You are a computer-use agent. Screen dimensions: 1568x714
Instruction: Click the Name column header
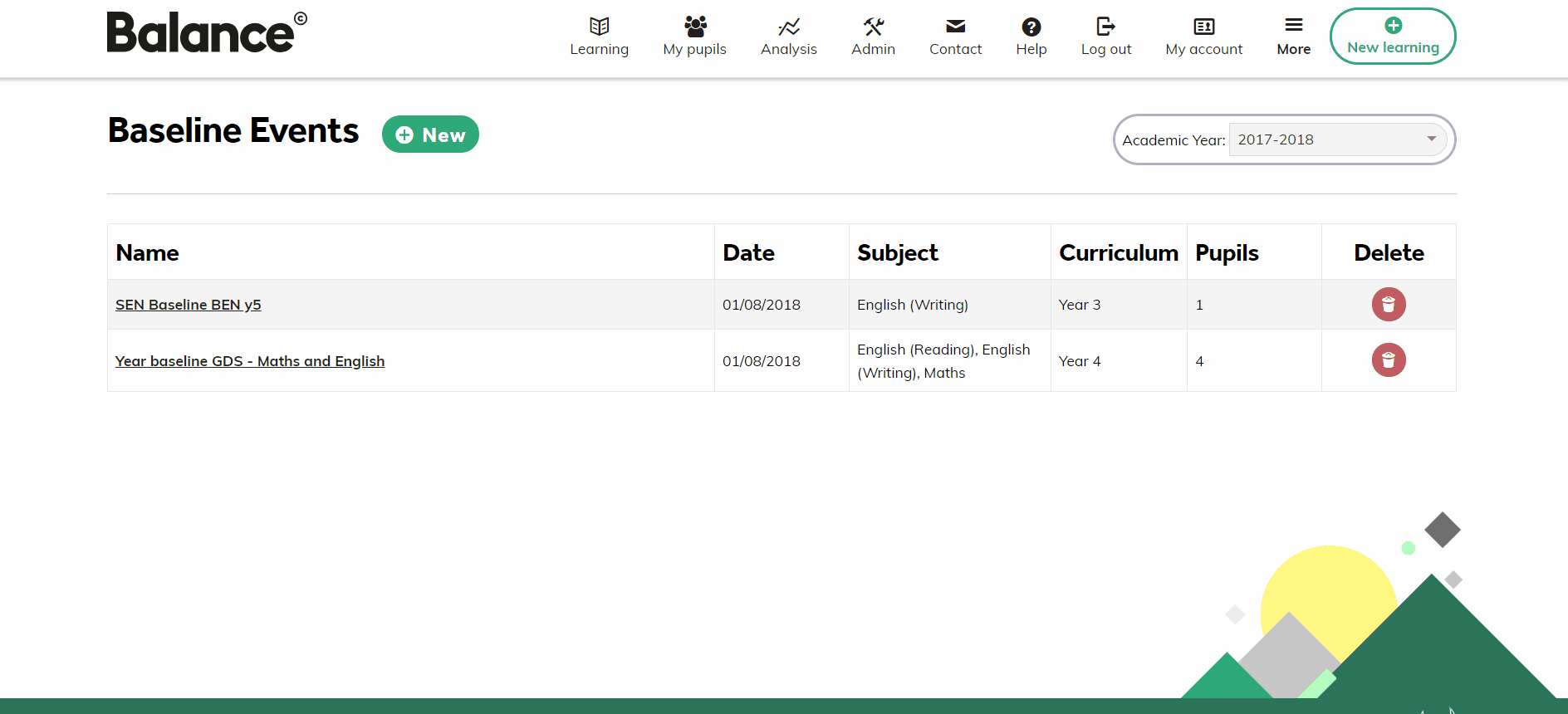[x=148, y=252]
